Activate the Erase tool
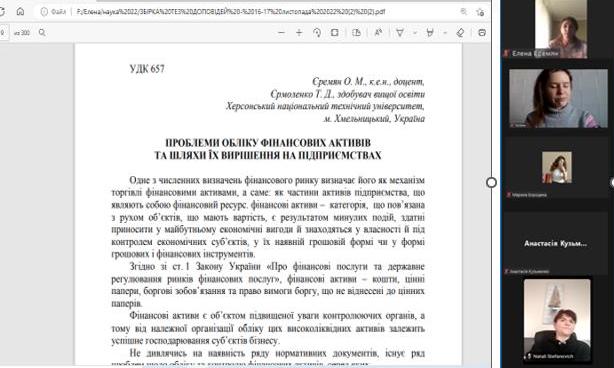614x368 pixels. (460, 33)
